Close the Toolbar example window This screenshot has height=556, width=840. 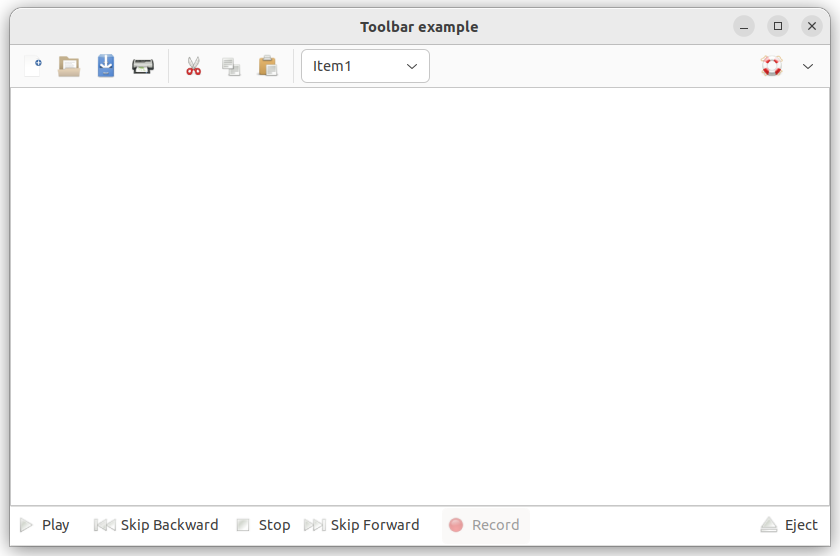pos(812,27)
